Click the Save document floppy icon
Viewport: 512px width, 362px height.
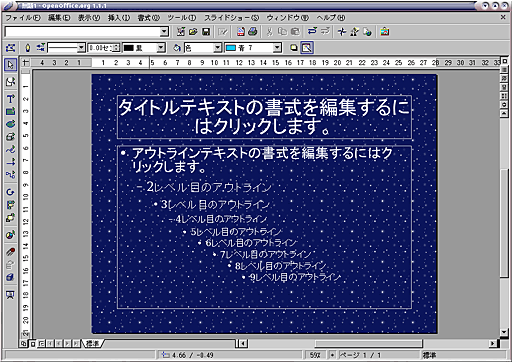tap(206, 32)
